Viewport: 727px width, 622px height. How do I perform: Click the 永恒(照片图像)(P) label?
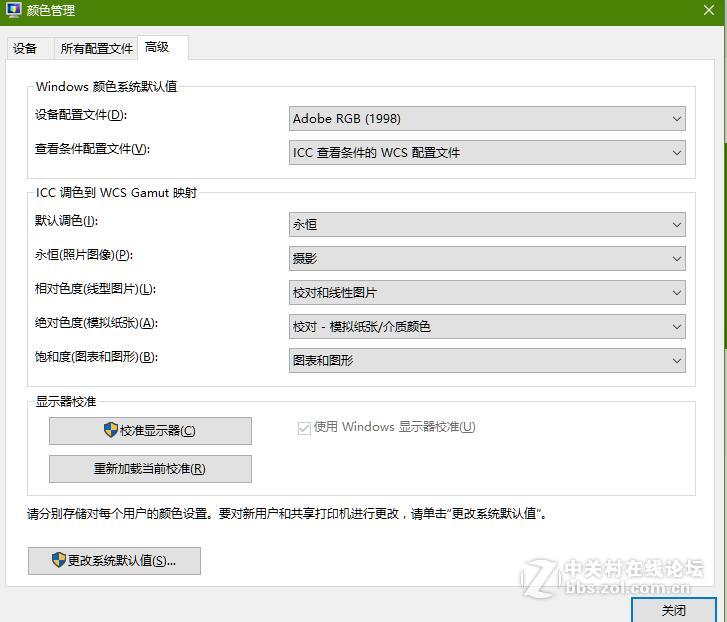[x=84, y=254]
